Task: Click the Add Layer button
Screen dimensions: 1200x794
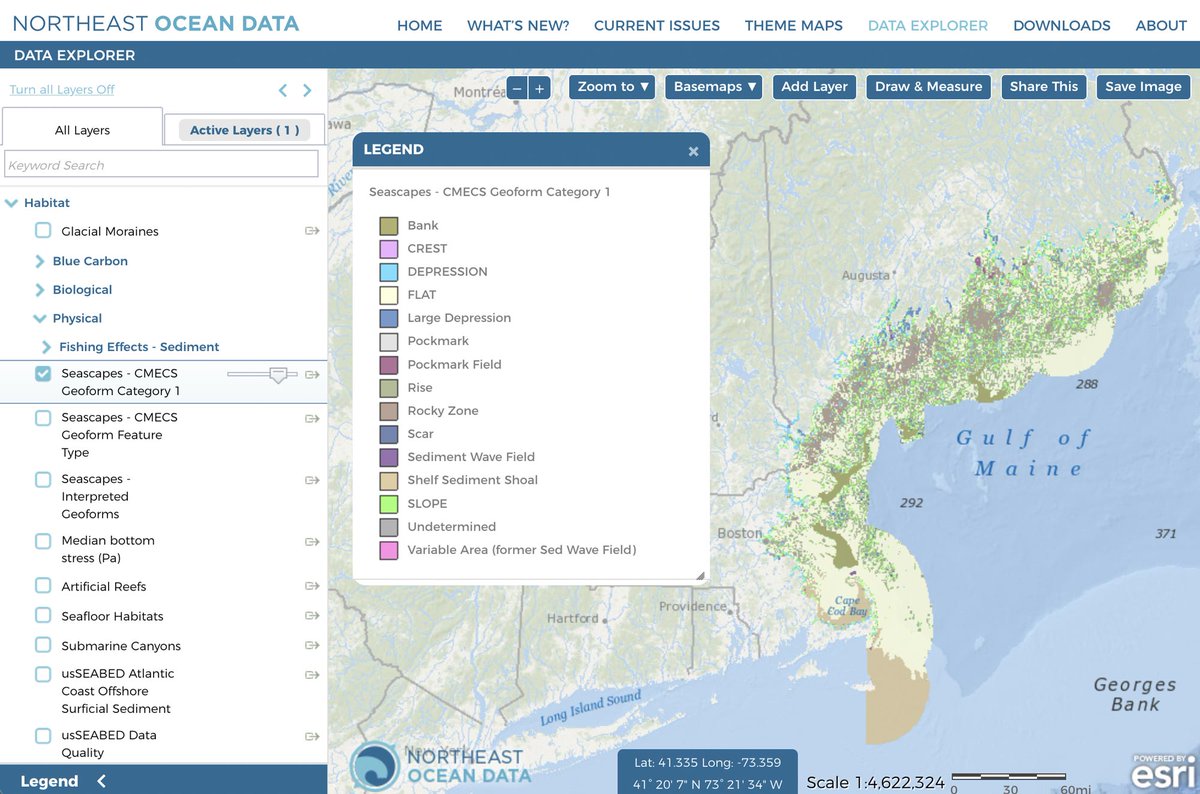Action: click(x=814, y=87)
